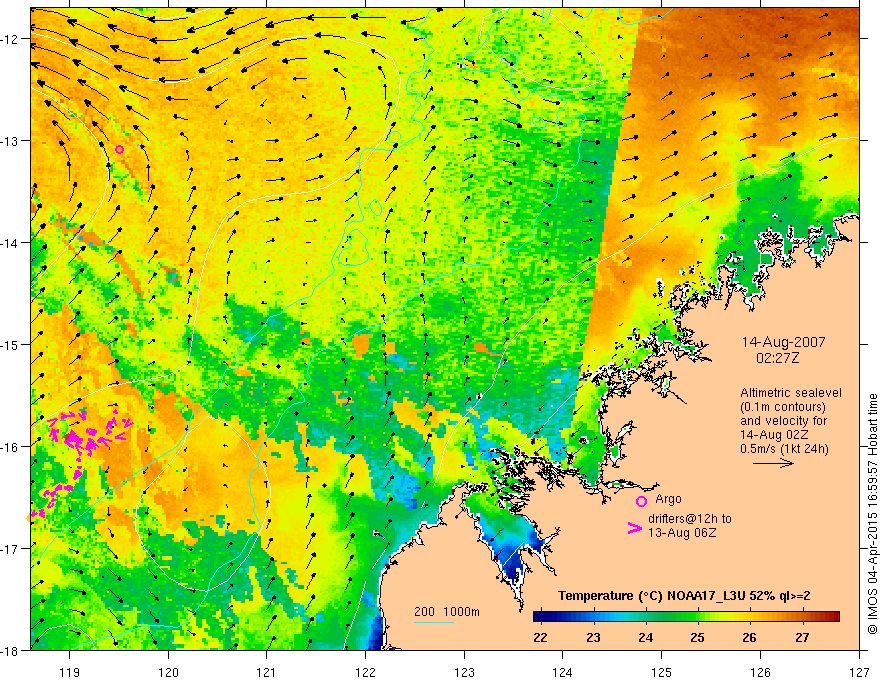
Task: Click the '13-Aug 06Z' legend text
Action: [682, 532]
